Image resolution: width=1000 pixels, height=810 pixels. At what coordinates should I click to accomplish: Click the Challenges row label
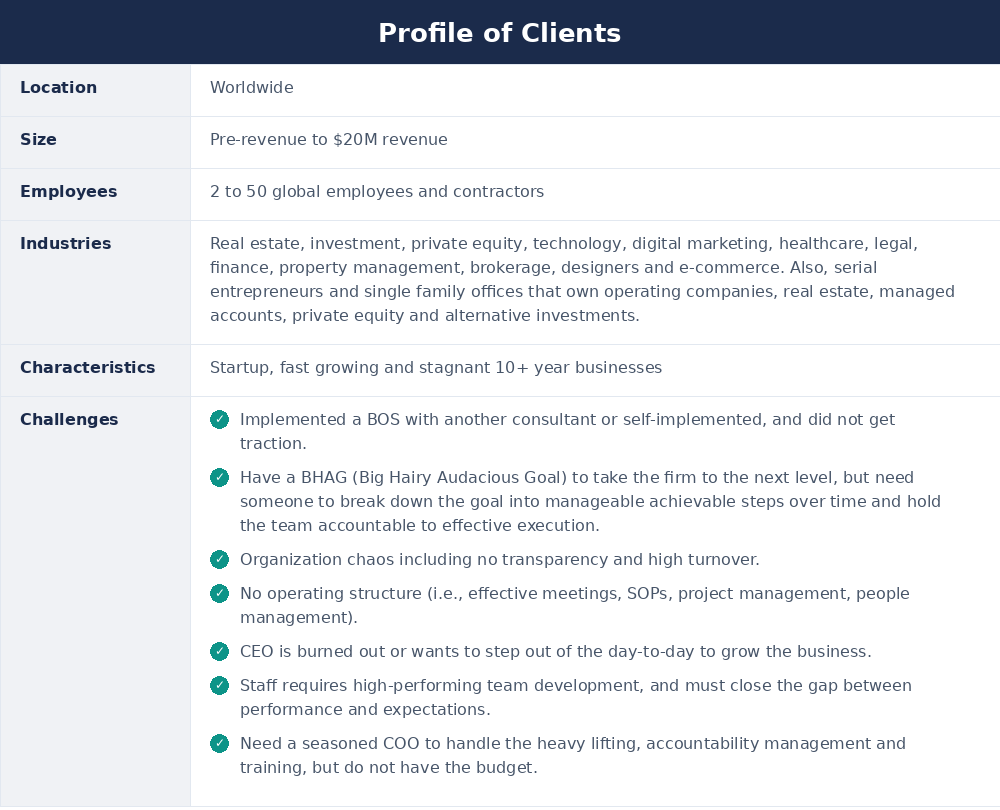69,420
